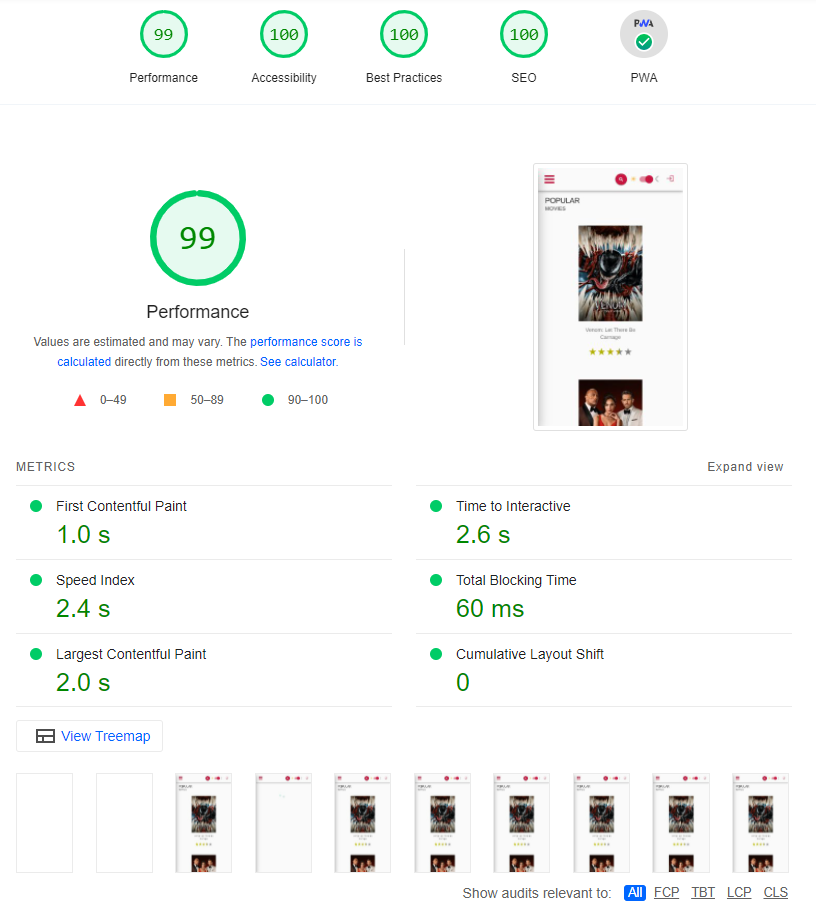Open the See calculator link
Screen dimensions: 816x913
coord(296,361)
